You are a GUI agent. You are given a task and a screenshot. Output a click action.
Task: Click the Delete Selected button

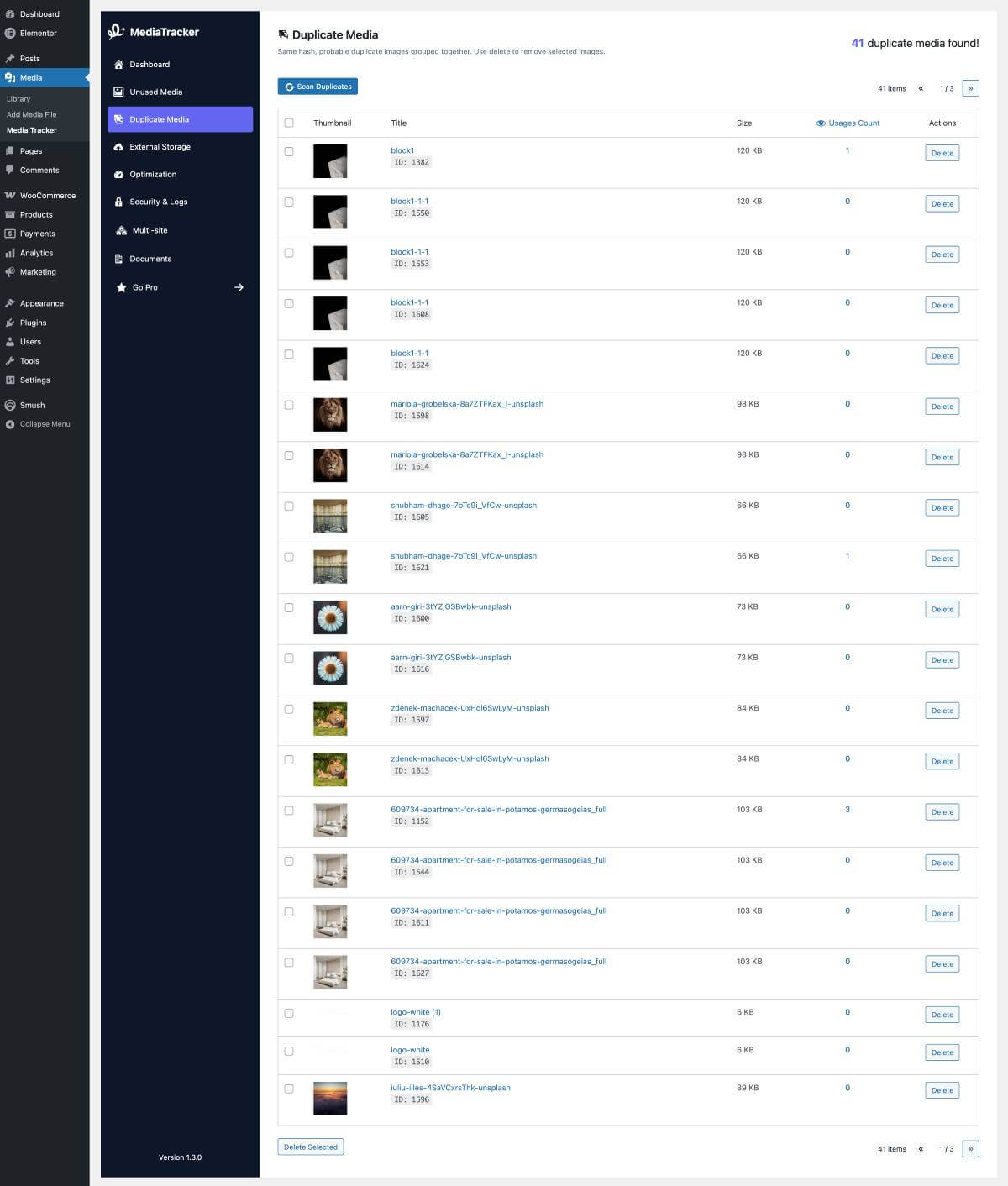(x=311, y=1147)
